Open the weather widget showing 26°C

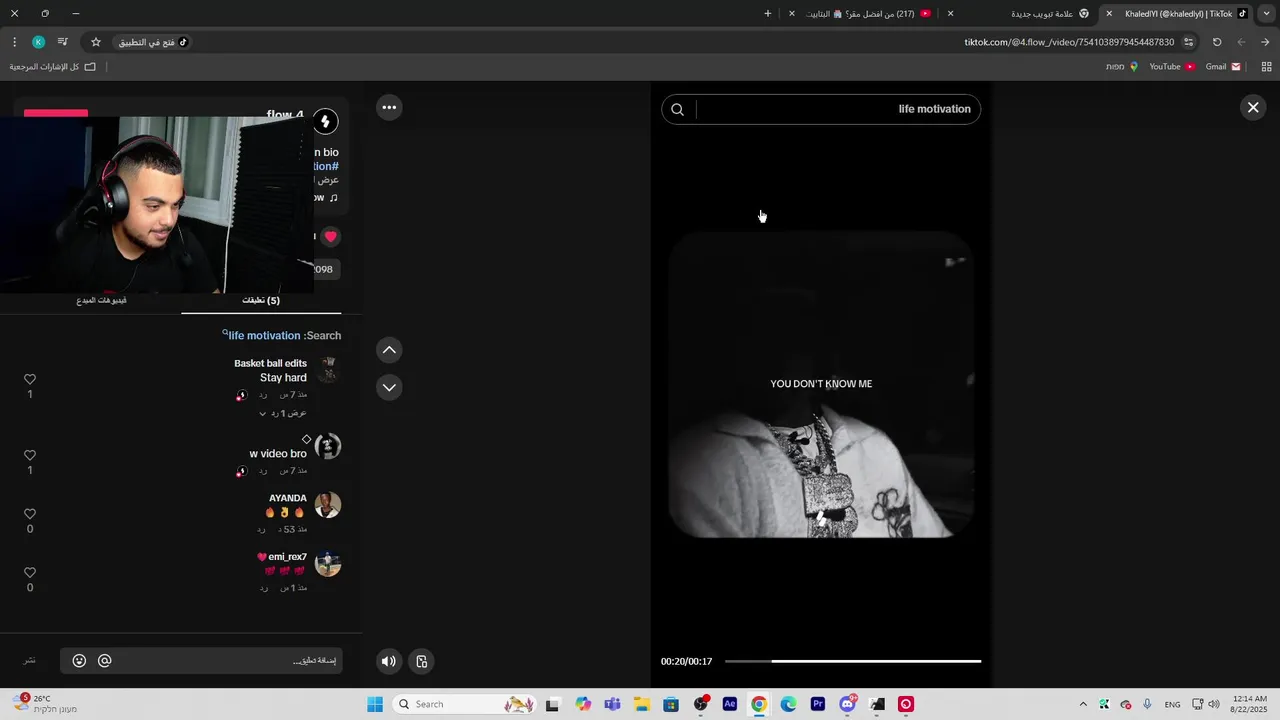click(45, 704)
